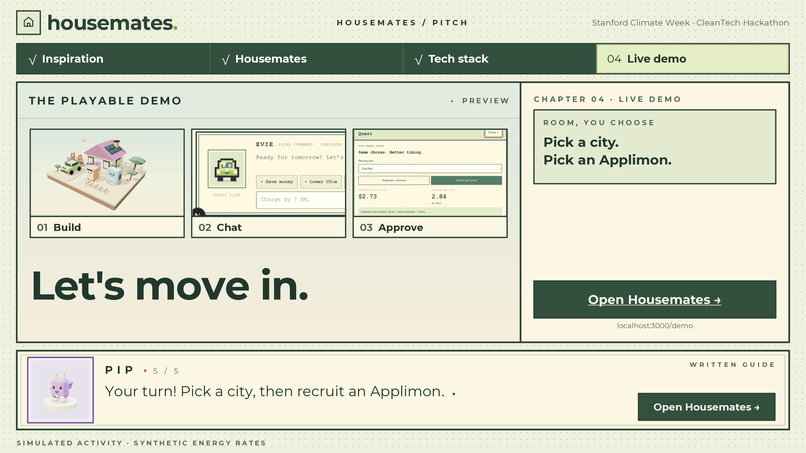Click the WRITTEN GUIDE label
Viewport: 806px width, 453px height.
pos(732,365)
